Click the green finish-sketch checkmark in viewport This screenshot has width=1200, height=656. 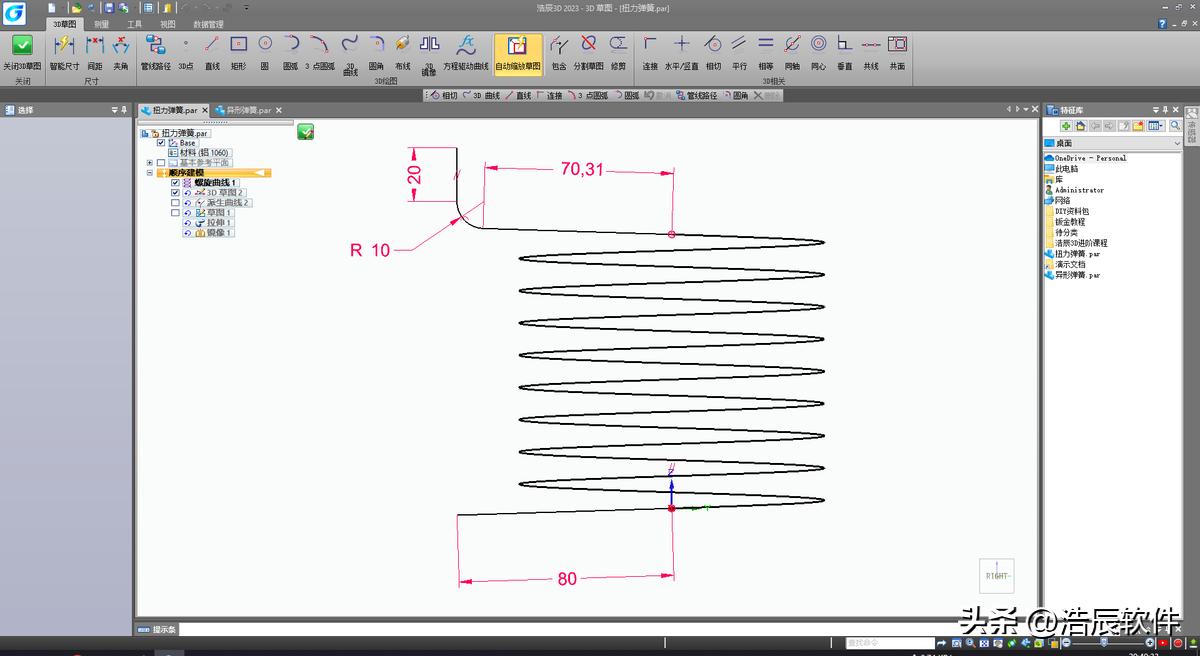click(x=306, y=131)
